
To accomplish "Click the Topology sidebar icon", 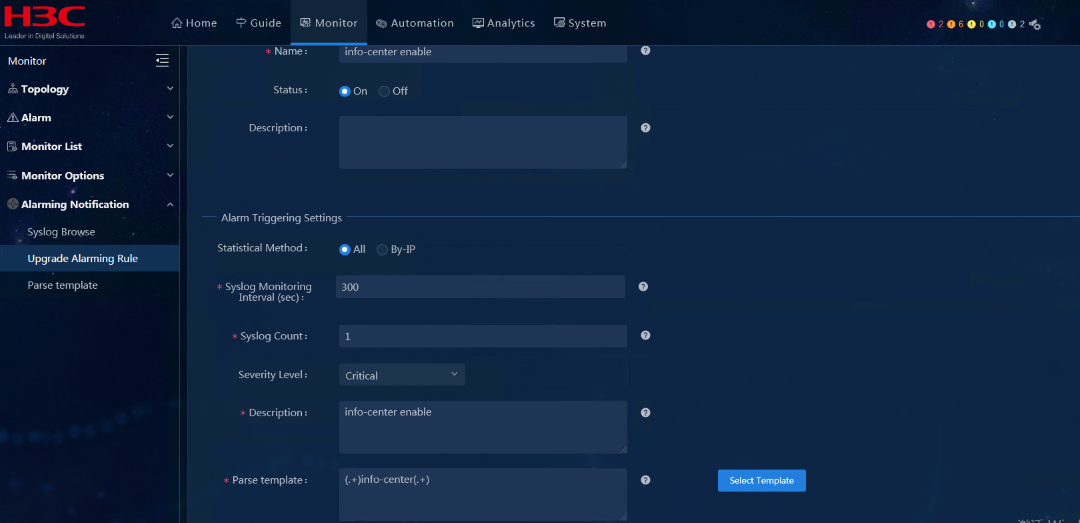I will [x=12, y=89].
